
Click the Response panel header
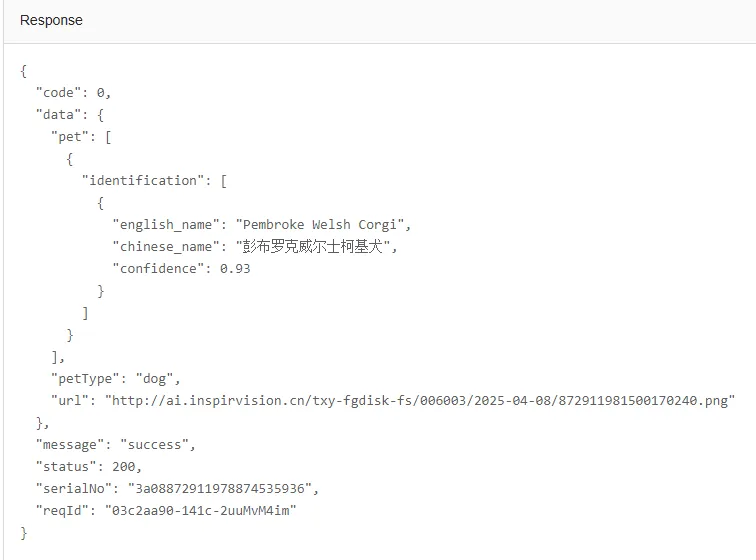tap(51, 20)
